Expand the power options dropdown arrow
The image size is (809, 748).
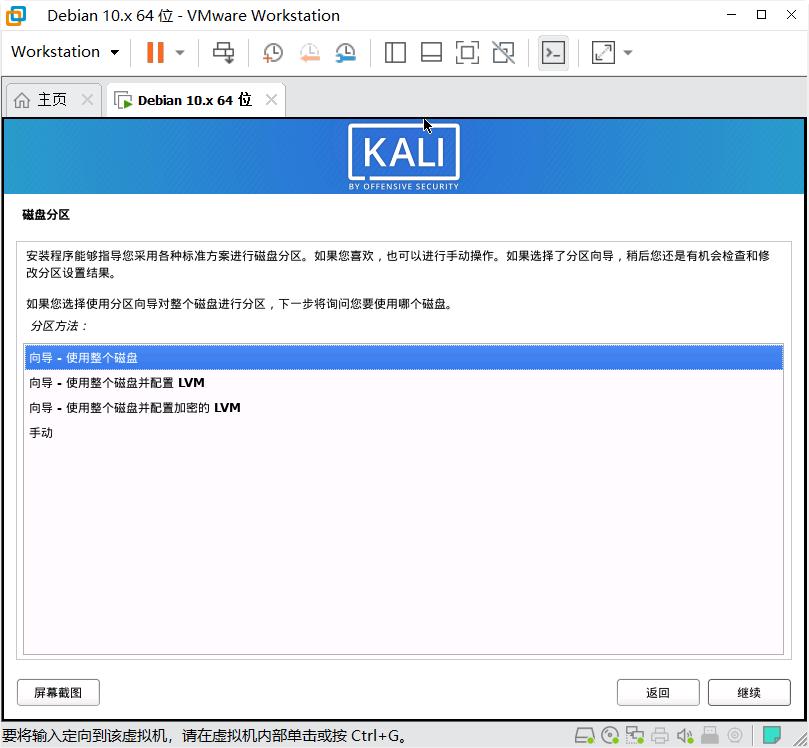click(x=180, y=53)
